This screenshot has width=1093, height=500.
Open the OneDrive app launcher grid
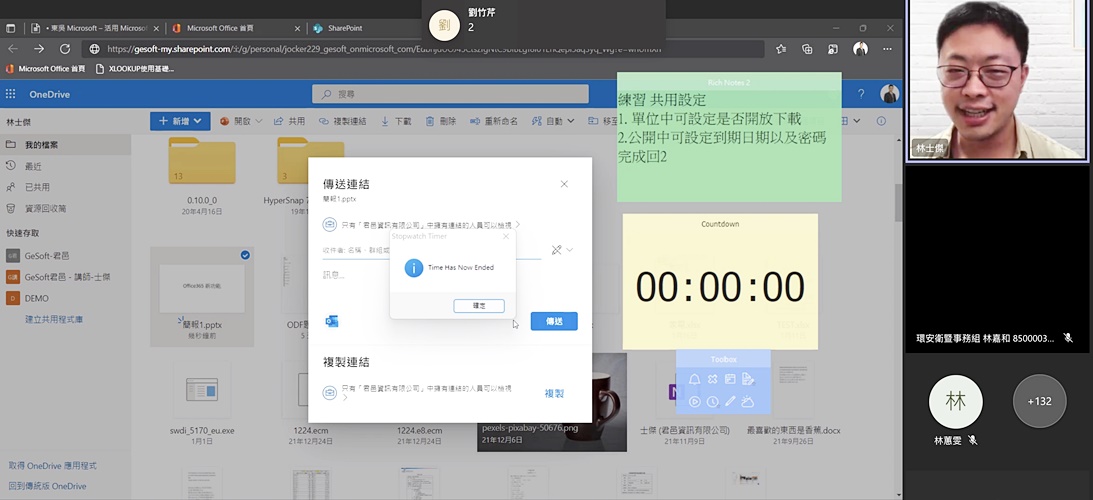tap(11, 94)
